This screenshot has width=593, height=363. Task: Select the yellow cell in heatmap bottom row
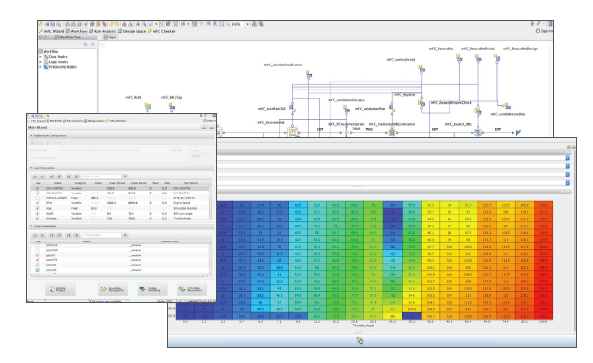pos(392,316)
